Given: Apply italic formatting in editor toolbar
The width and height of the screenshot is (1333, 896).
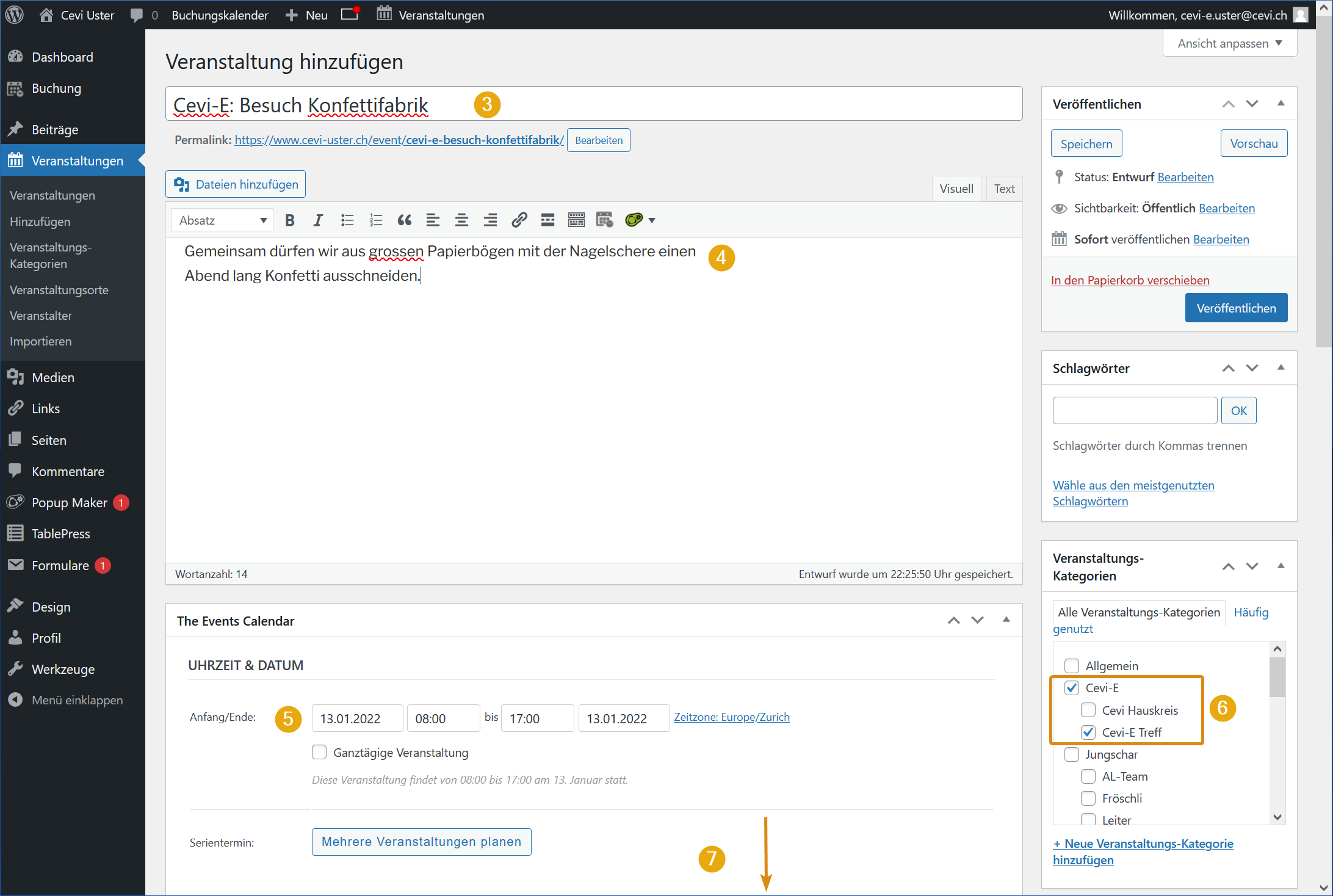Looking at the screenshot, I should [x=318, y=220].
